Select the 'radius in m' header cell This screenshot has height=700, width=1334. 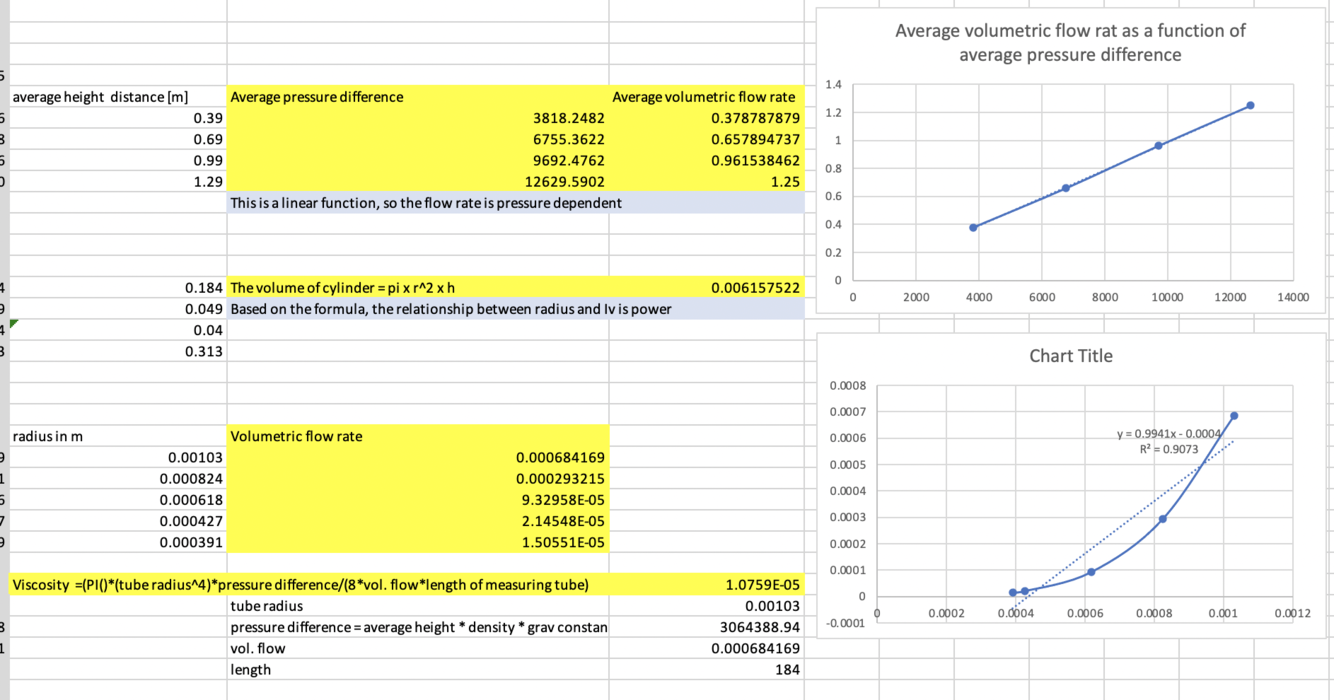(x=118, y=436)
